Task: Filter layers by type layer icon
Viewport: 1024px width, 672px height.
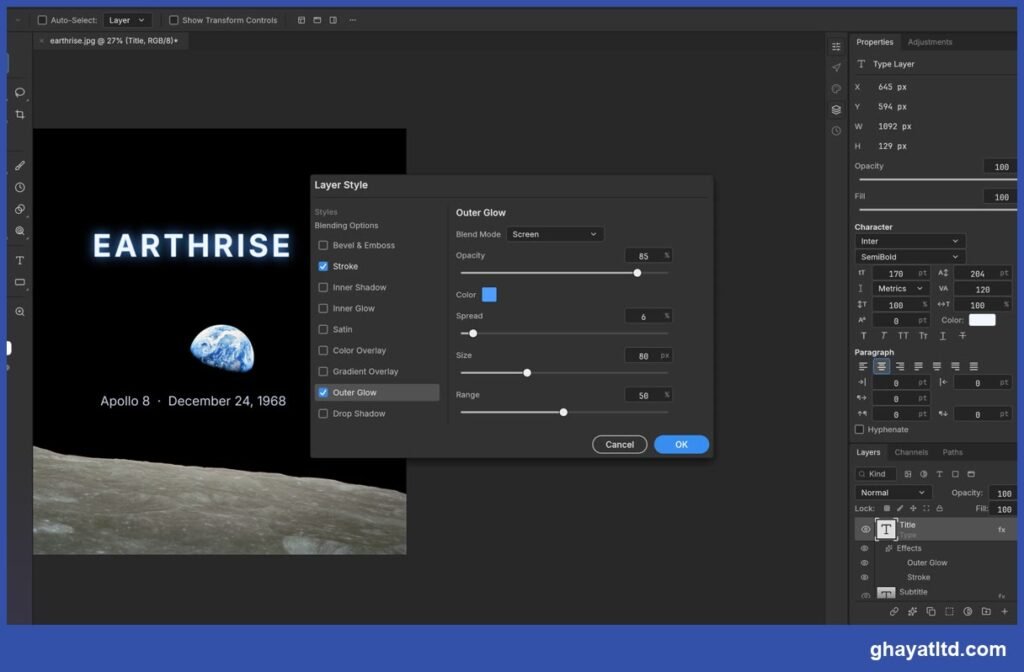Action: click(939, 474)
